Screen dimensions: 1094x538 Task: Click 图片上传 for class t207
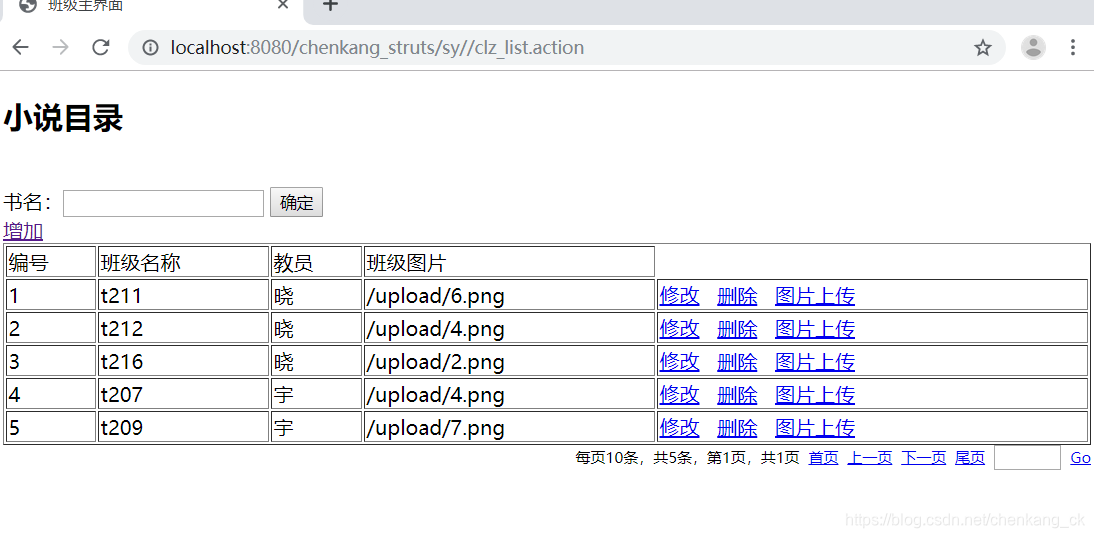point(815,395)
